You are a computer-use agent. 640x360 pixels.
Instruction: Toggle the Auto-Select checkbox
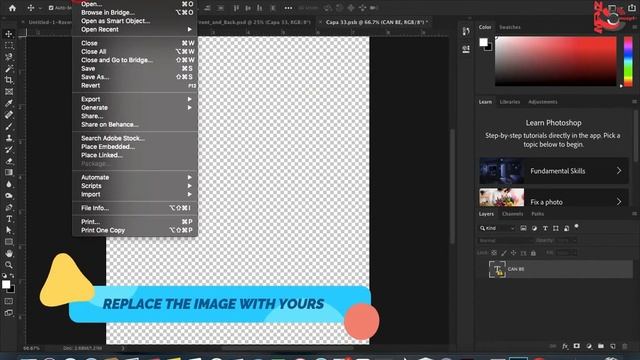[x=51, y=8]
